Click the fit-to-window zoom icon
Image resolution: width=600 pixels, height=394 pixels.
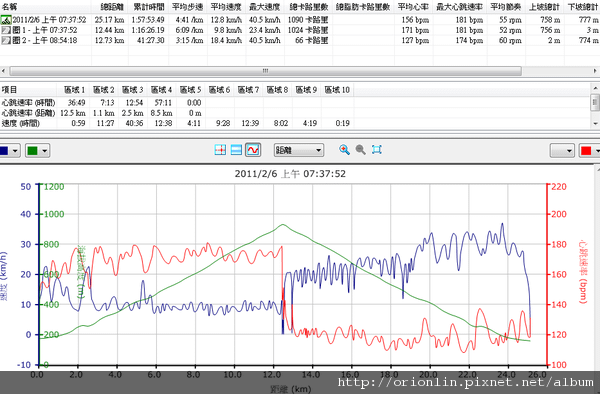coord(377,150)
